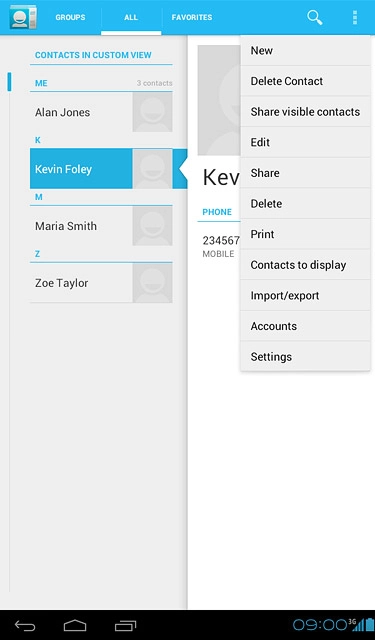Select the All contacts tab

[131, 17]
